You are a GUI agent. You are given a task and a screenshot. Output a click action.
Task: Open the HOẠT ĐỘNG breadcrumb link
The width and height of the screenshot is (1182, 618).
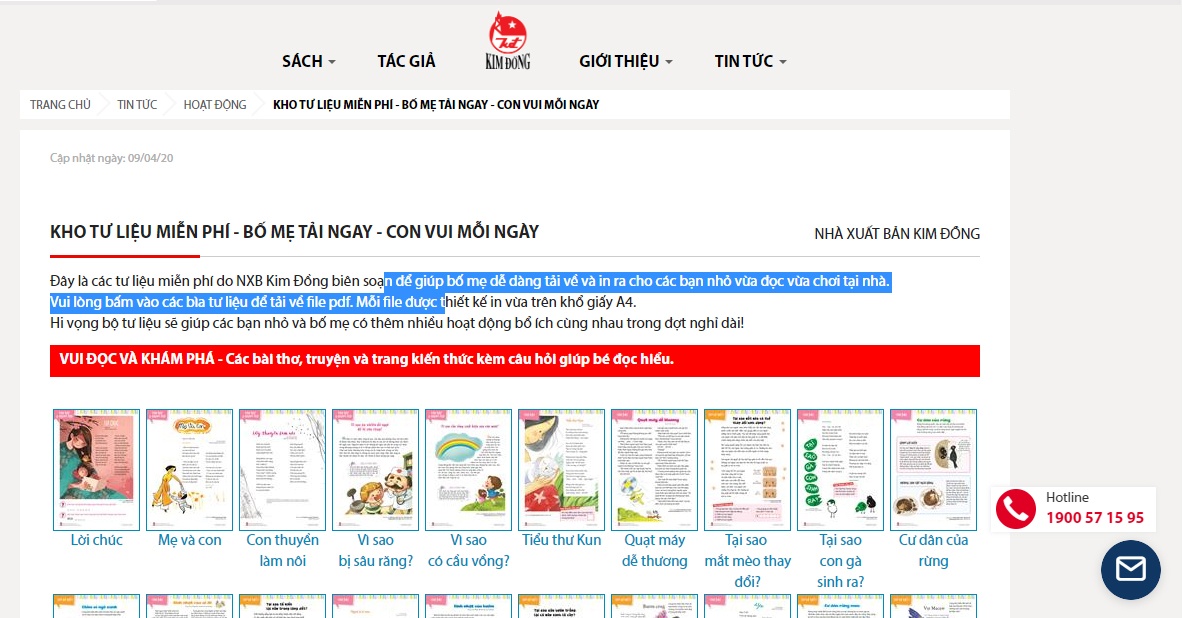(x=215, y=105)
